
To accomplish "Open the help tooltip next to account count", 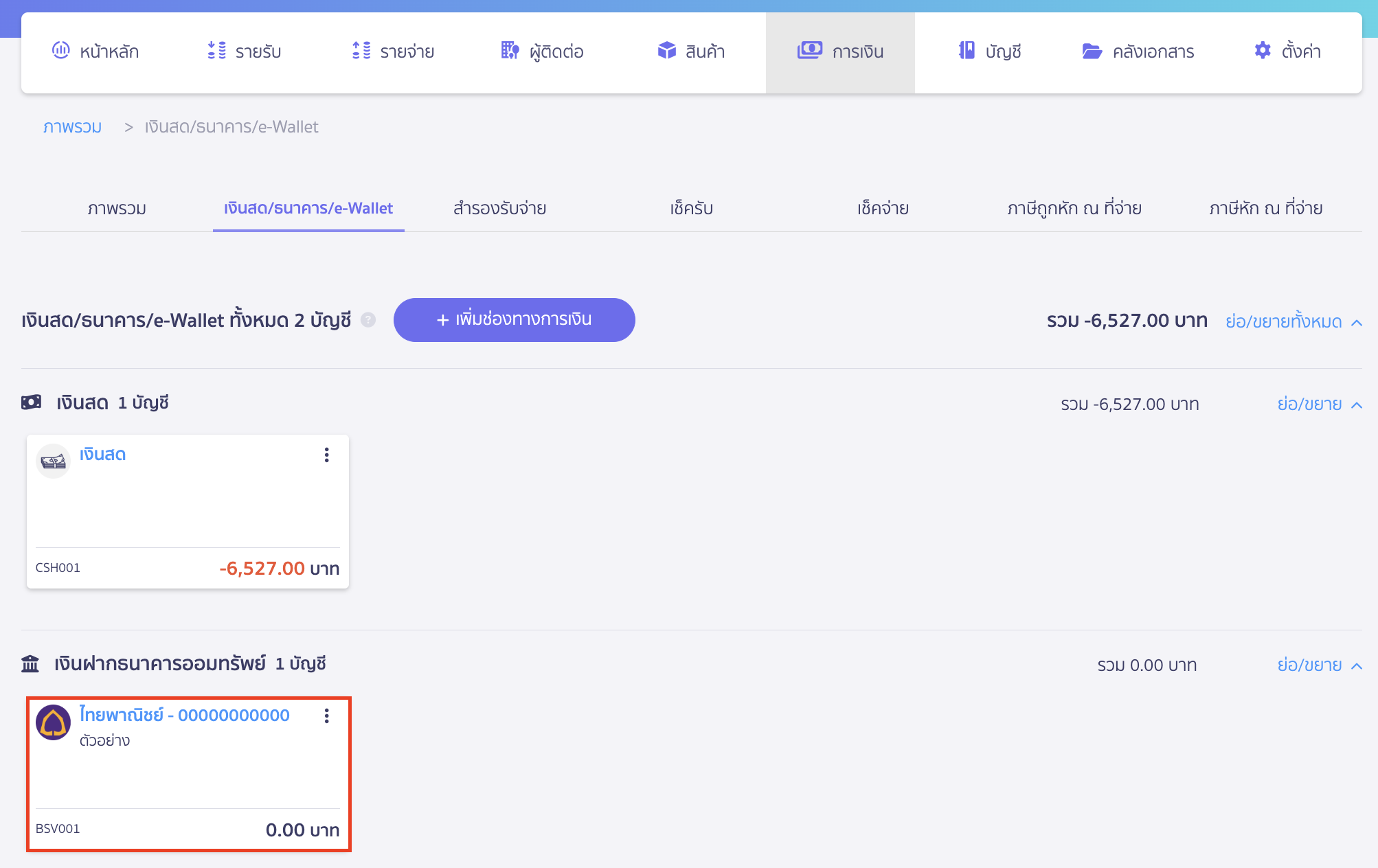I will coord(368,320).
